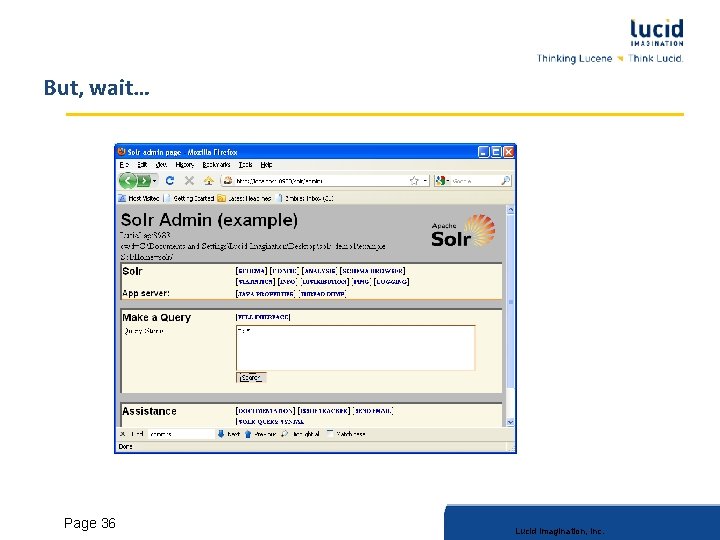Screen dimensions: 720x540
Task: Open the STATISTICS link
Action: (255, 281)
